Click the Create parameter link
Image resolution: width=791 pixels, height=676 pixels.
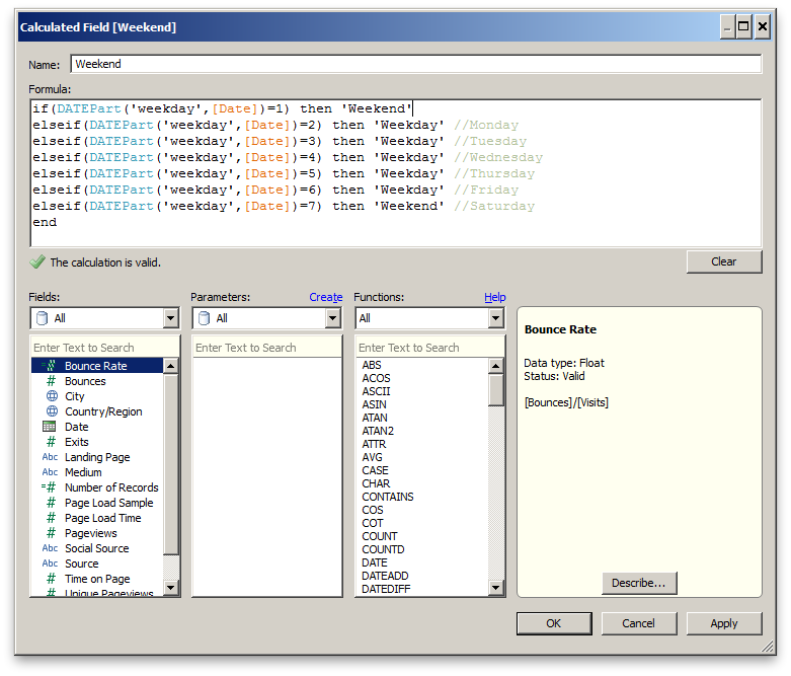coord(325,297)
